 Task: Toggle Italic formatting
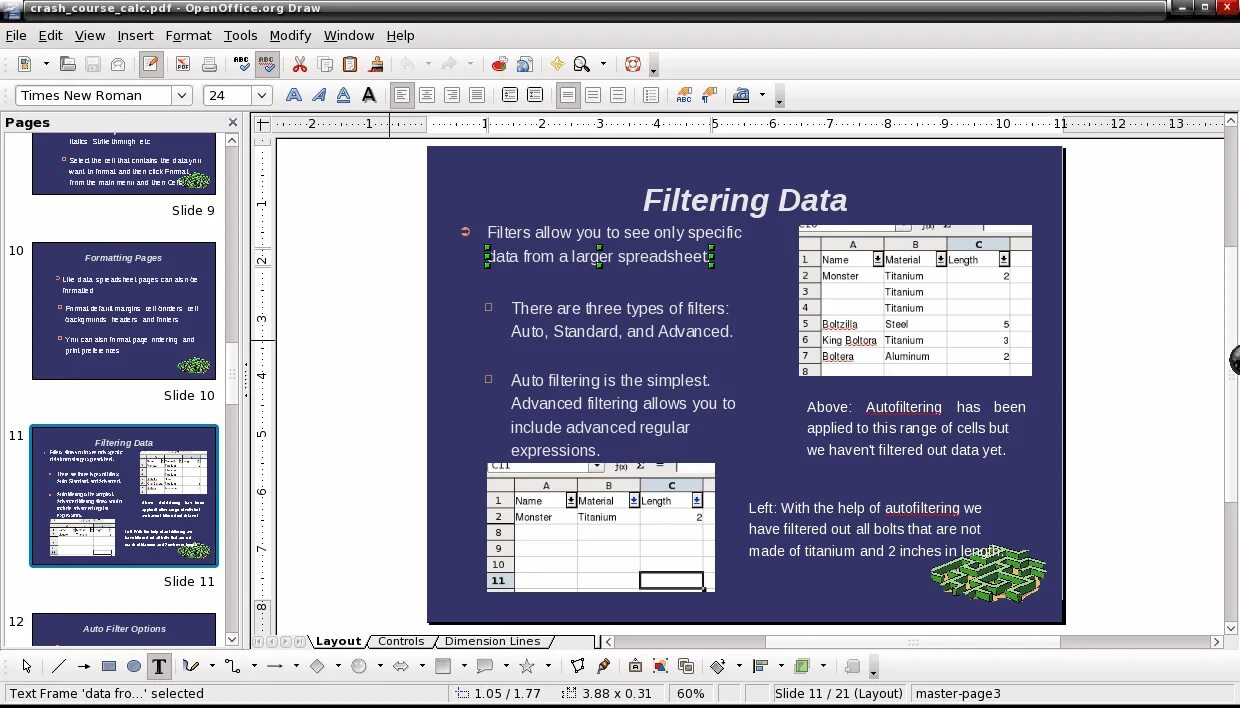tap(319, 95)
